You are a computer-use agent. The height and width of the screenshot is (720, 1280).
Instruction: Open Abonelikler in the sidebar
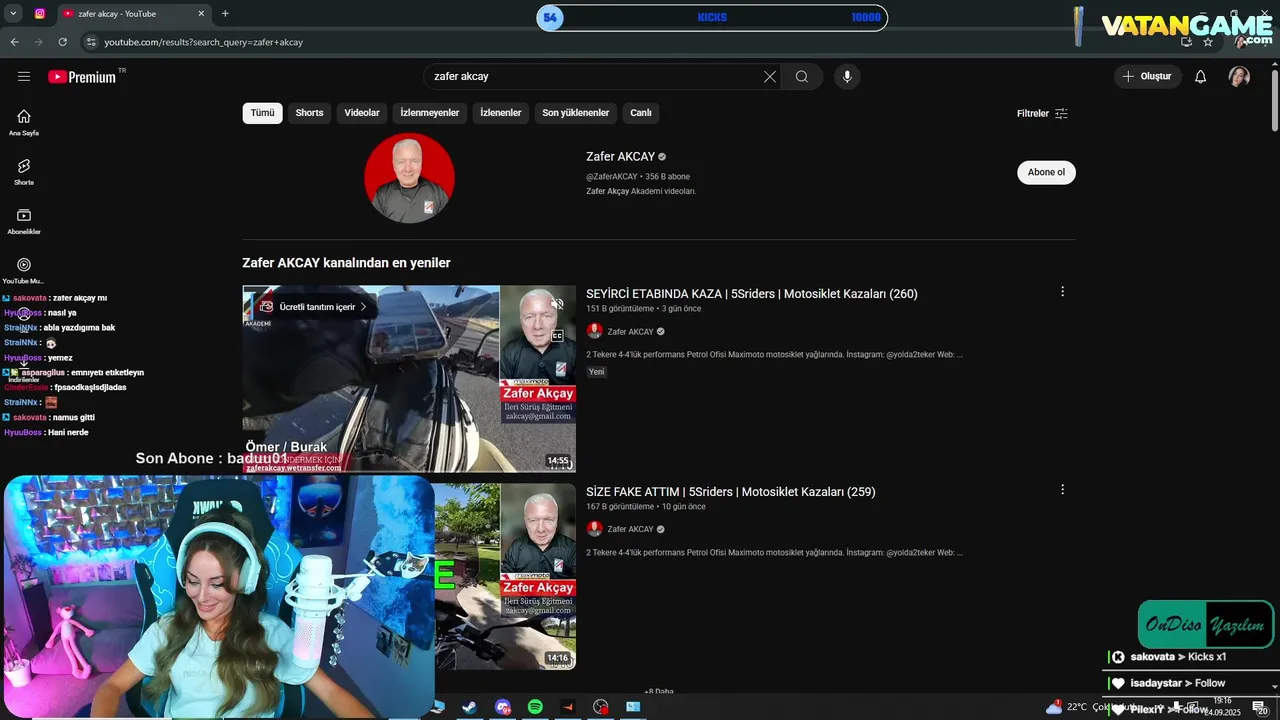click(24, 221)
